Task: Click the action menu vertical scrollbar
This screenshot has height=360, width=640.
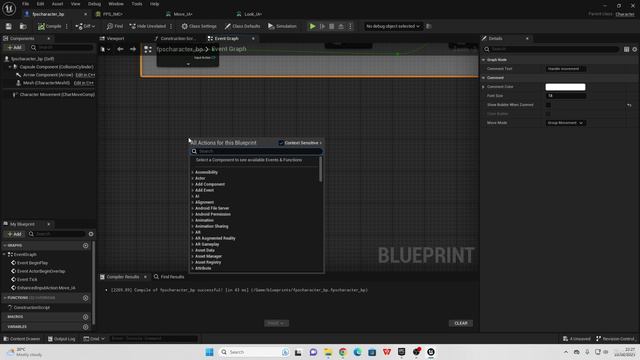Action: [321, 169]
